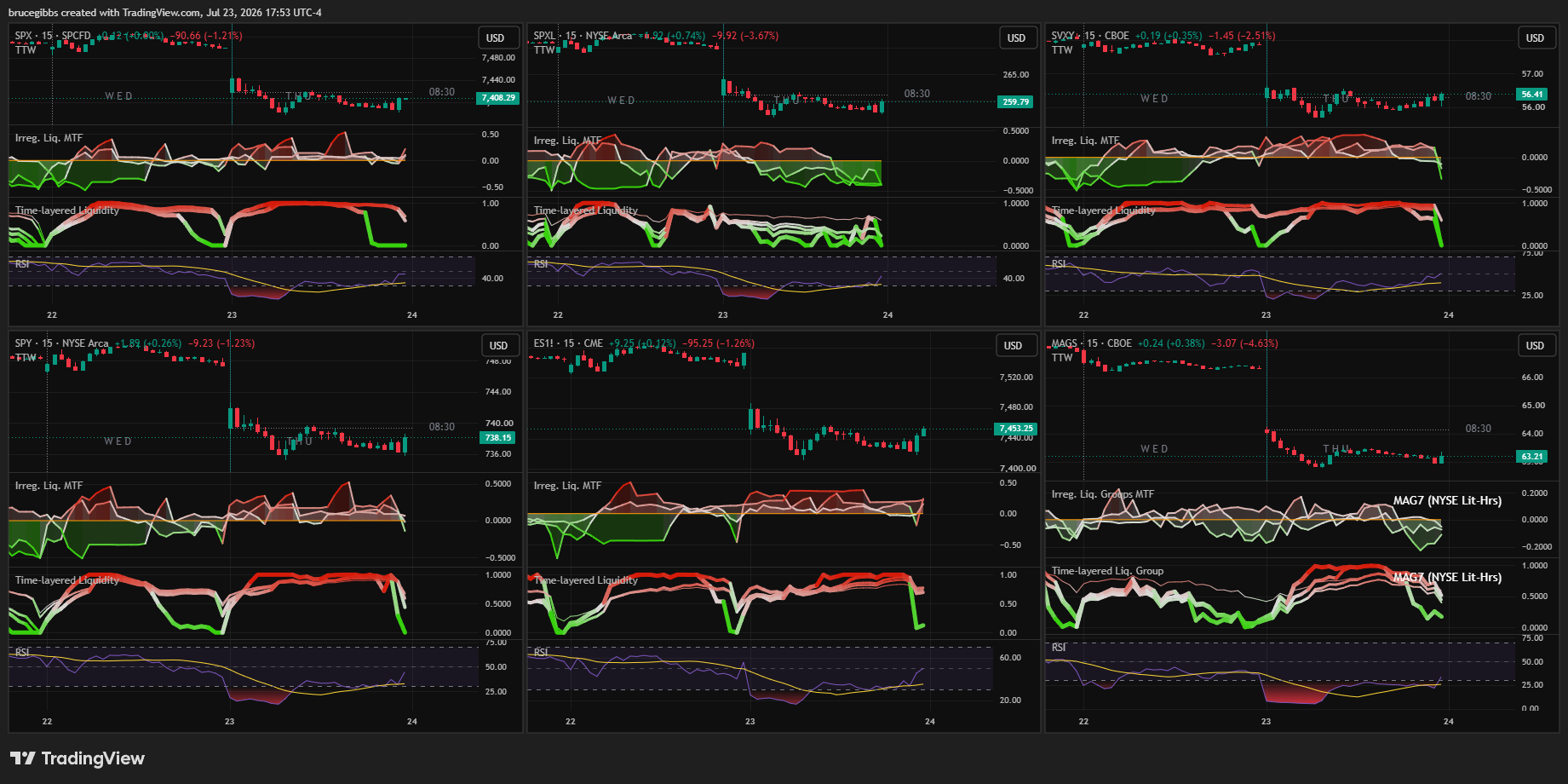Click the 08:30 time label in the MAGS chart
The height and width of the screenshot is (784, 1568).
coord(1479,429)
